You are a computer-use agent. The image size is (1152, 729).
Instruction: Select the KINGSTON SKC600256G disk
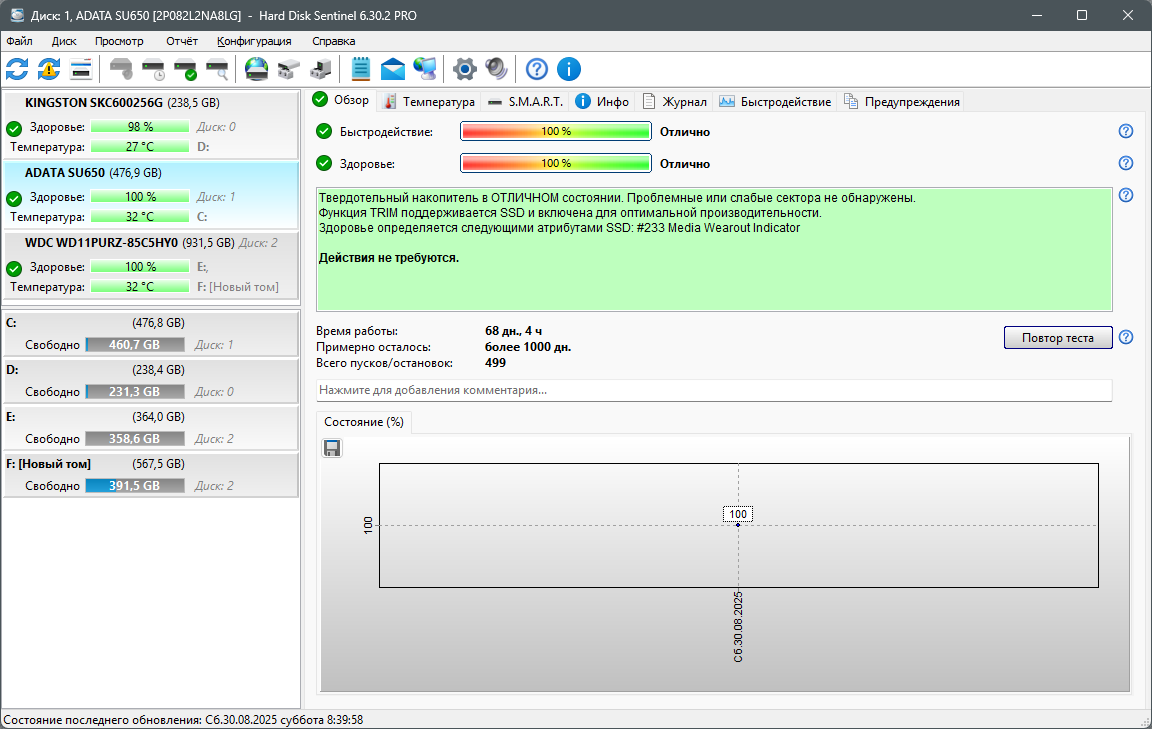pyautogui.click(x=151, y=124)
